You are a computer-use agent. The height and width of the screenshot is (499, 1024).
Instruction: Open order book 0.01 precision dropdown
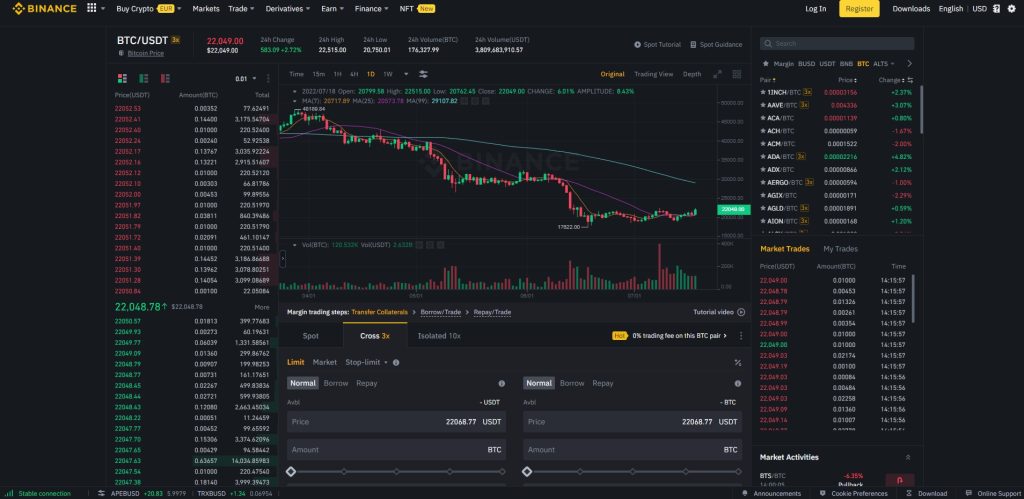click(x=245, y=78)
